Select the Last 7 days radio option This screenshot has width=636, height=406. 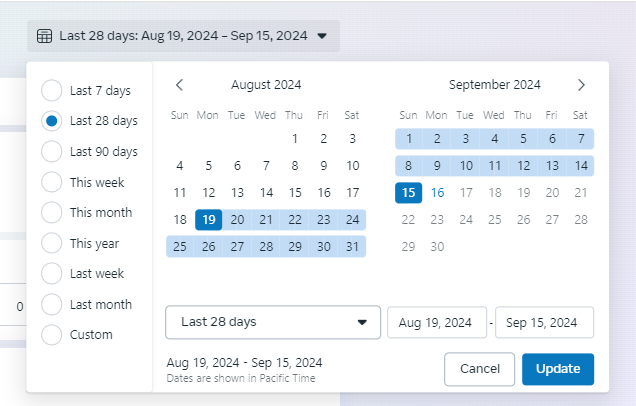point(52,90)
